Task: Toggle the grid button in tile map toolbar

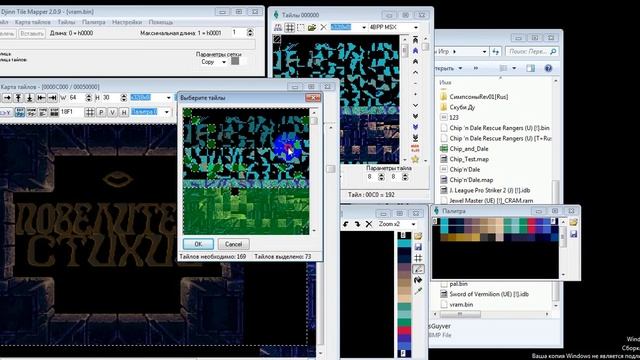Action: [x=90, y=112]
